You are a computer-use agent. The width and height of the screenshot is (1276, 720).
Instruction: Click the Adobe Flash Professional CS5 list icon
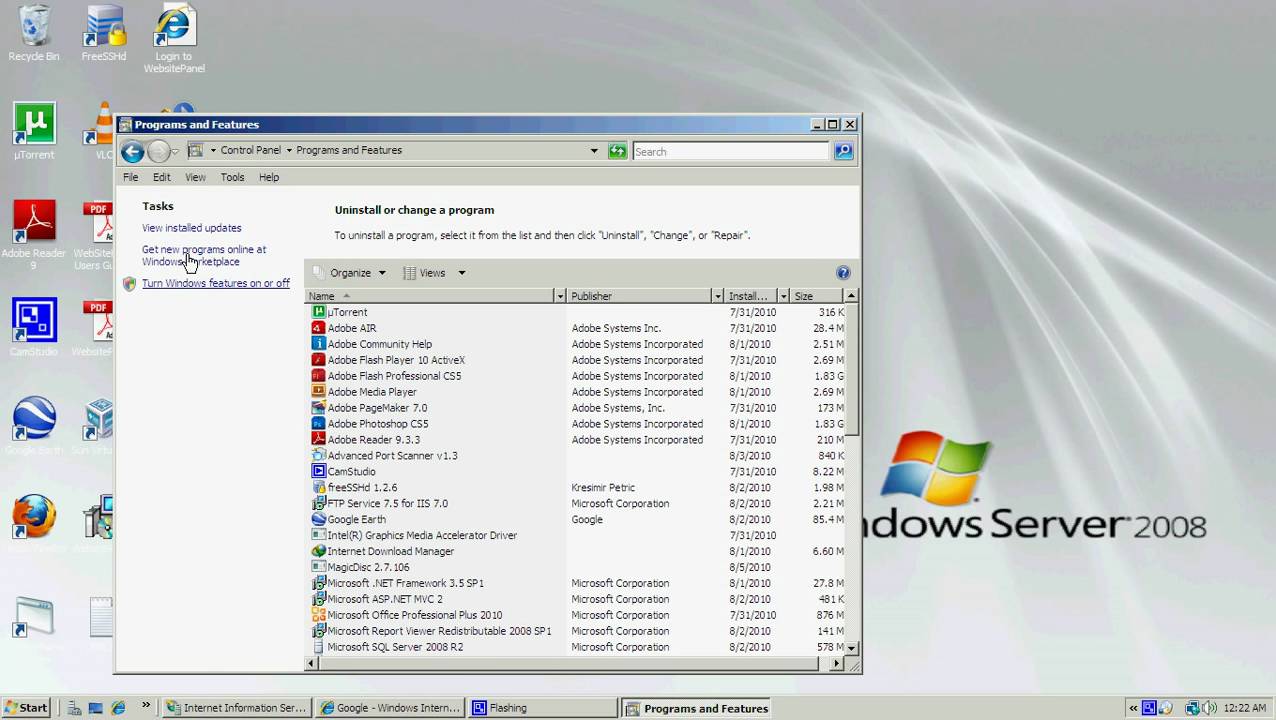pyautogui.click(x=319, y=376)
